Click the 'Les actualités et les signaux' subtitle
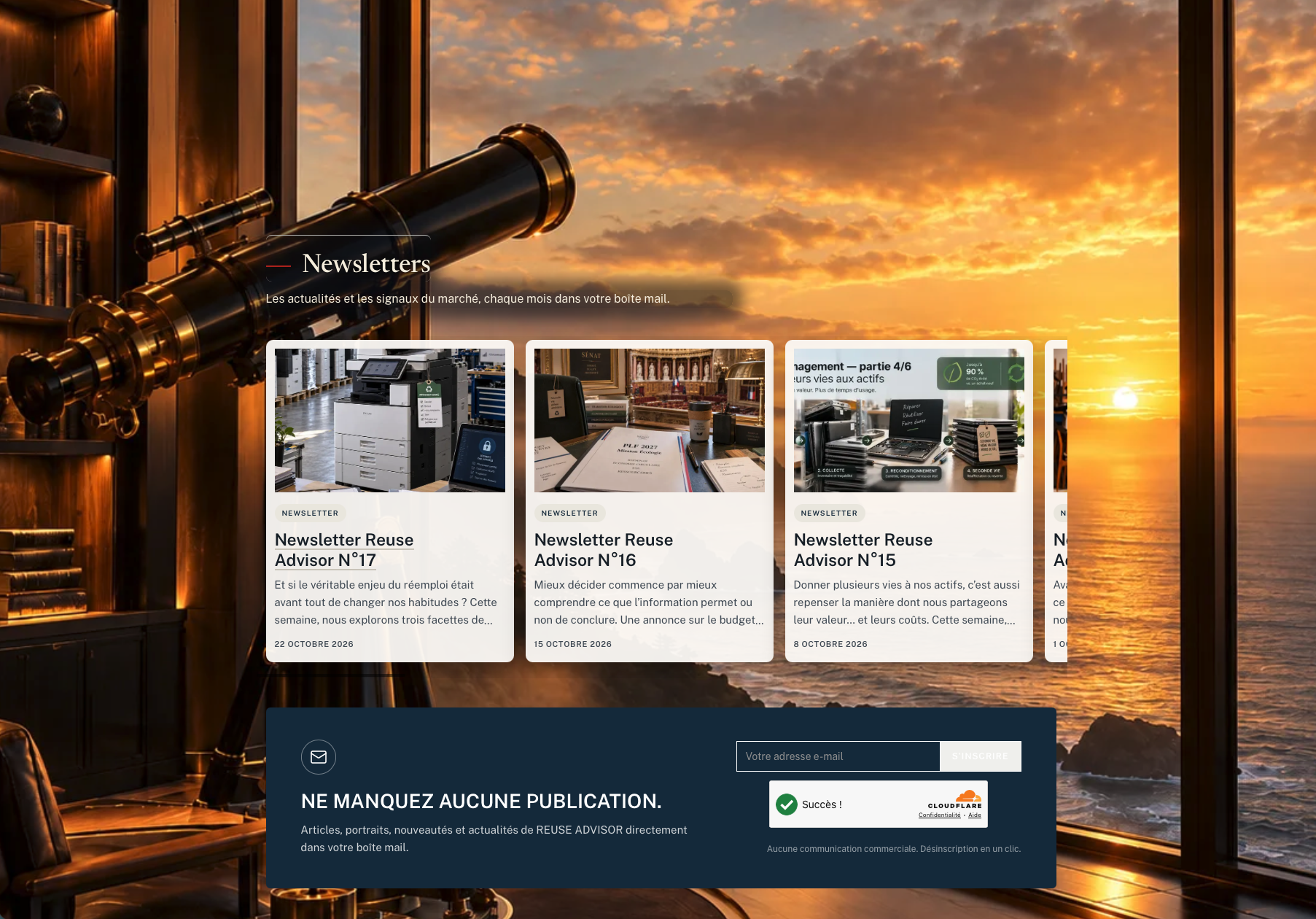Screen dimensions: 1316x919 pos(467,299)
